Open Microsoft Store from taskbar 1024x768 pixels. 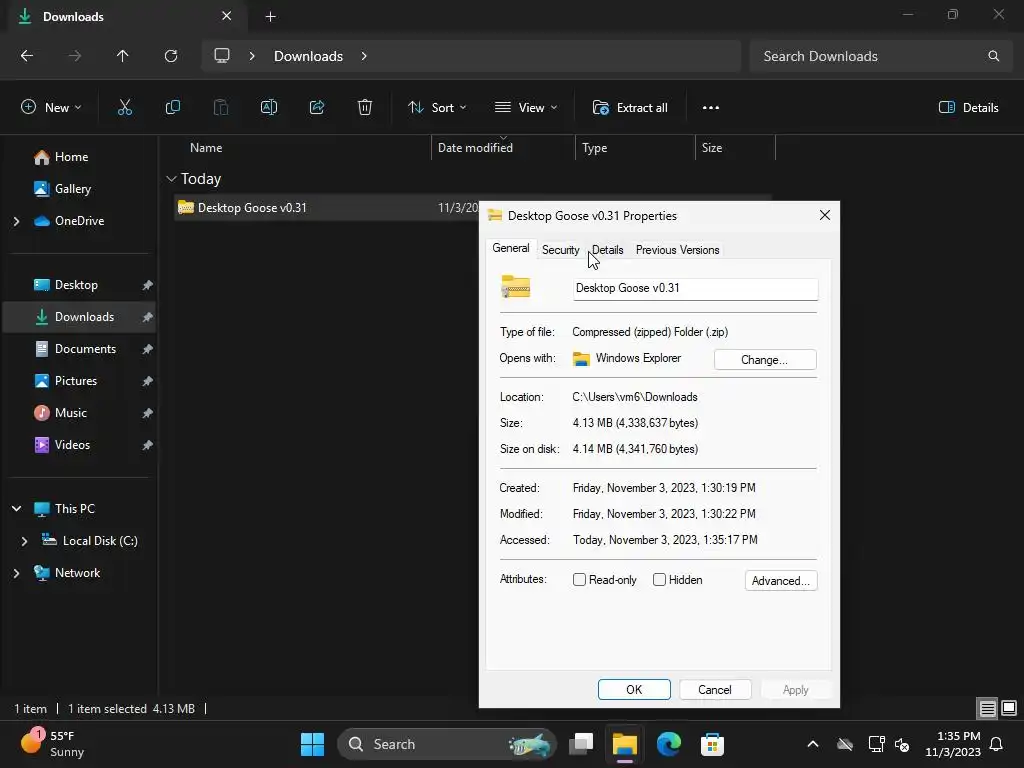[x=712, y=744]
